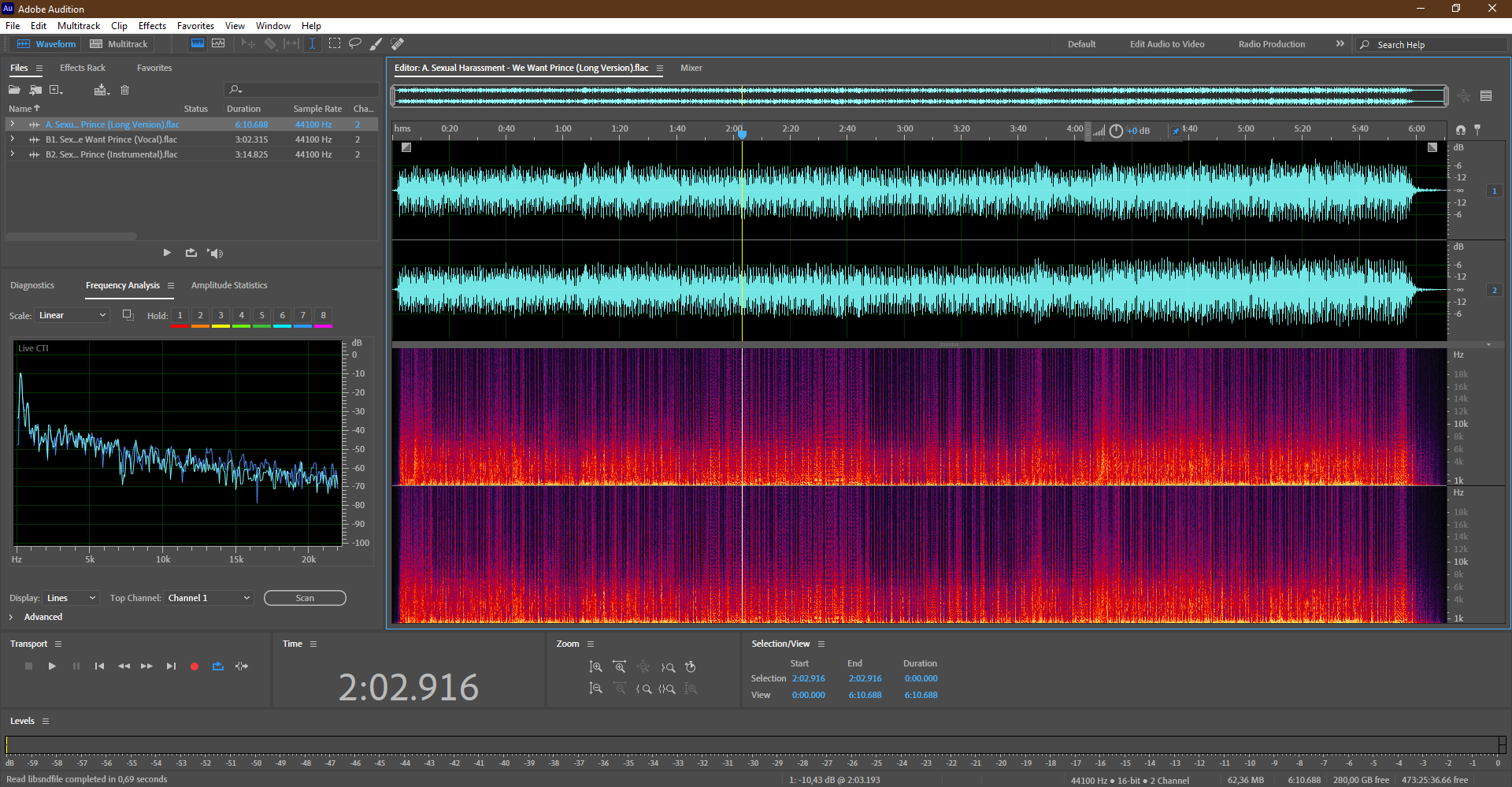Click the Import File icon in Files panel
Viewport: 1512px width, 787px height.
[x=35, y=90]
